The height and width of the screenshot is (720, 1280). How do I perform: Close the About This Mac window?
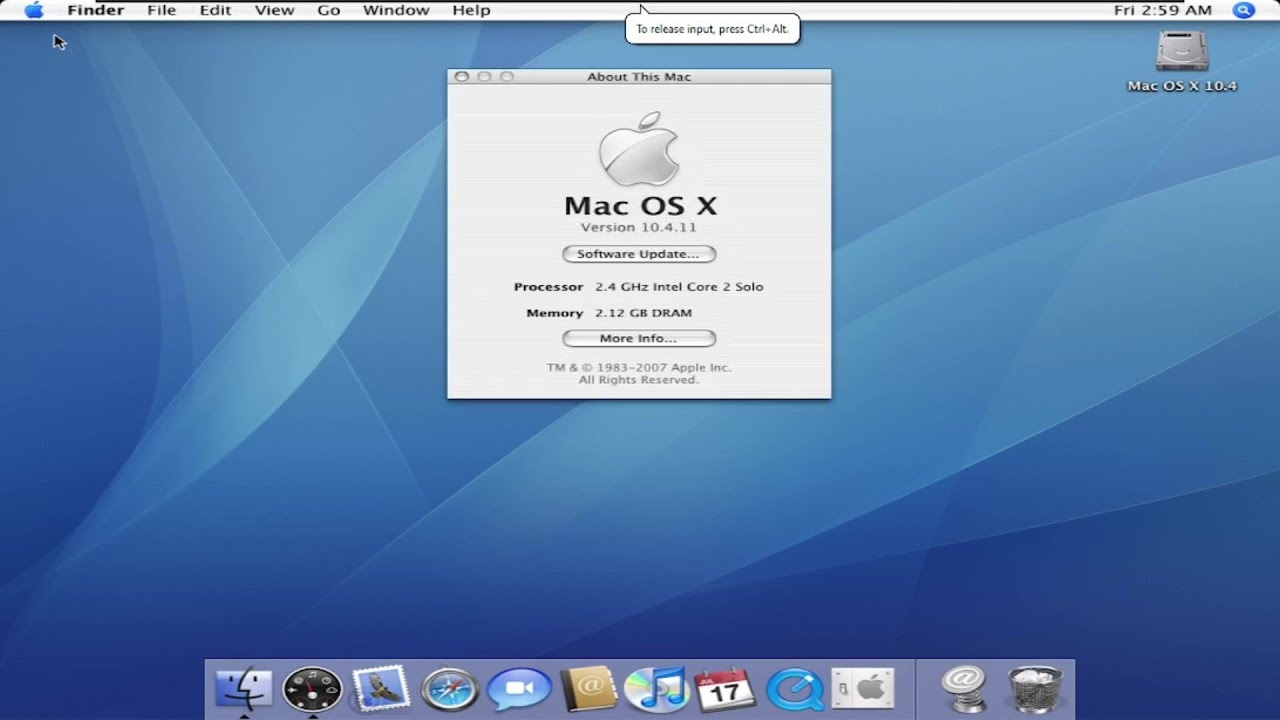(461, 77)
